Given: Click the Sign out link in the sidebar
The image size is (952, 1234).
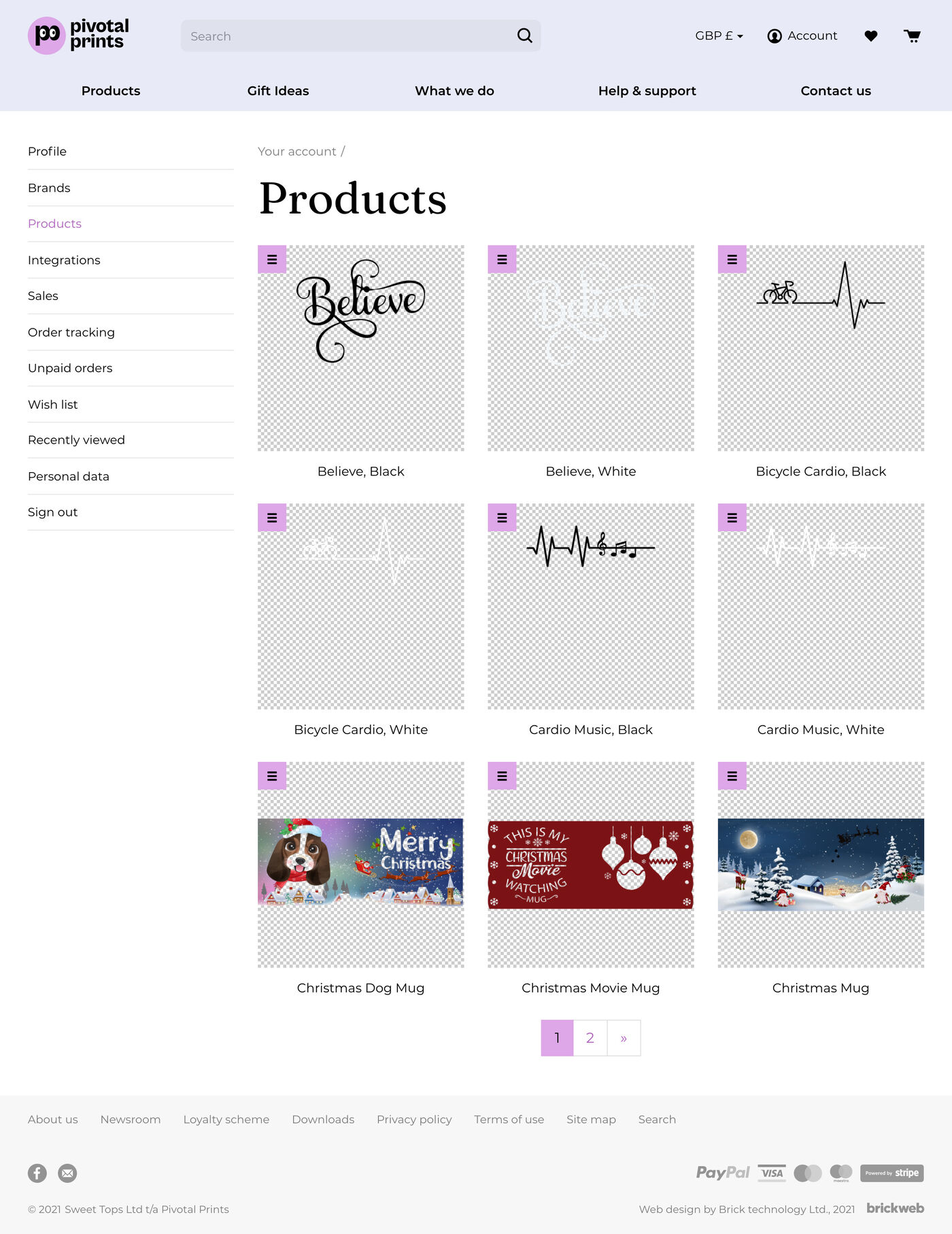Looking at the screenshot, I should 52,512.
